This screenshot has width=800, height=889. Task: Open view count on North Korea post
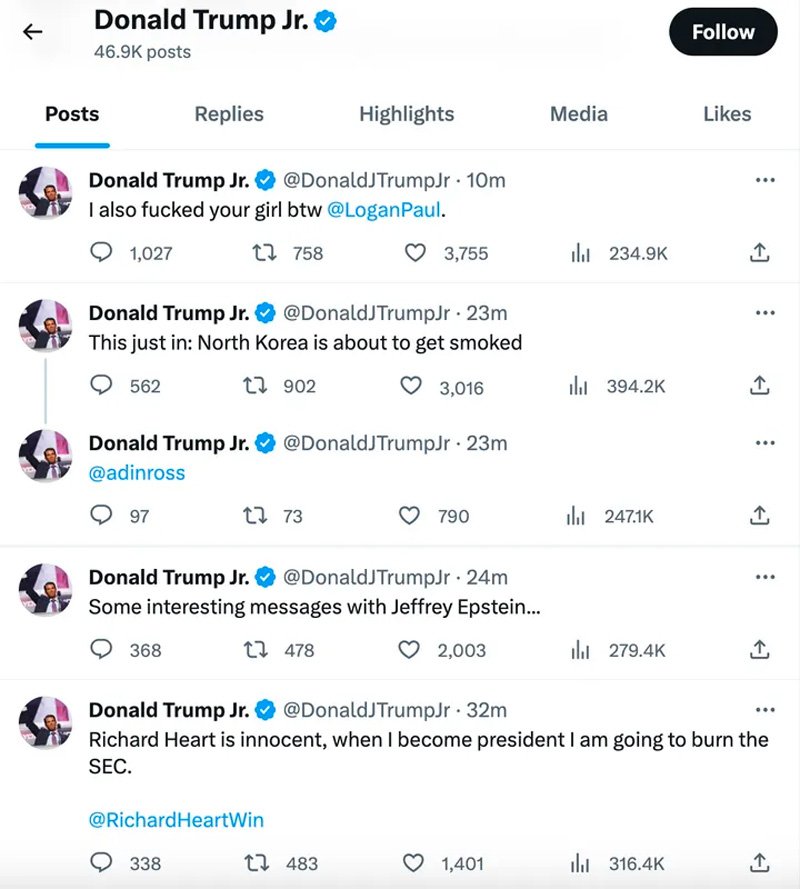[578, 386]
